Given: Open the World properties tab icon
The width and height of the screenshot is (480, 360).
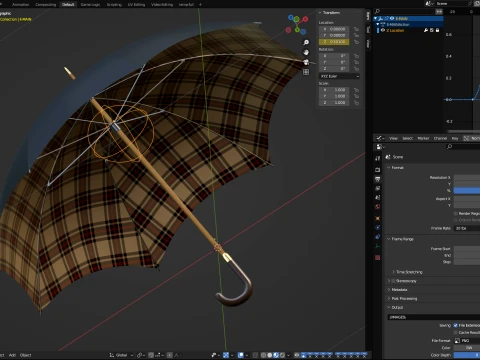Looking at the screenshot, I should 377,207.
